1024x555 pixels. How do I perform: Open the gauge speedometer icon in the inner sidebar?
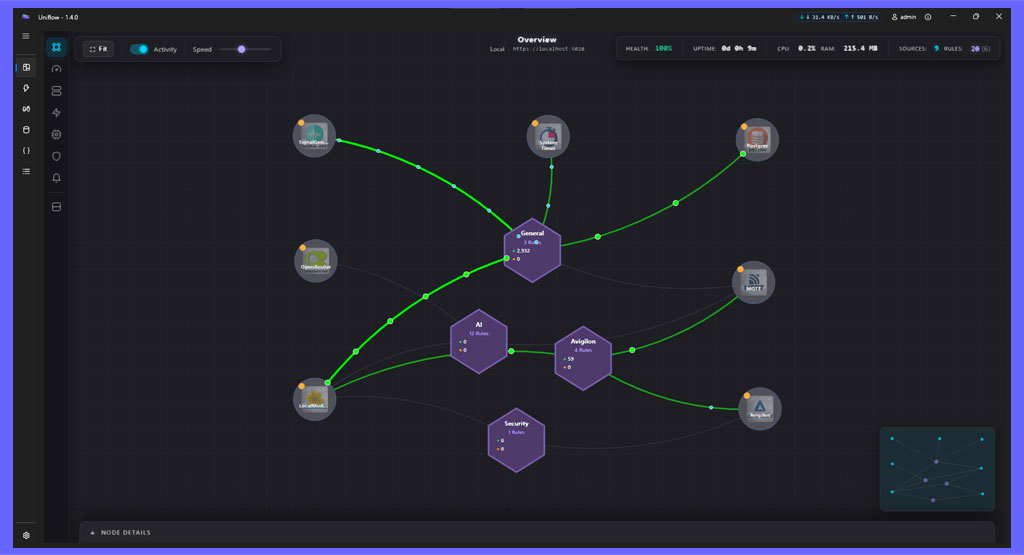pyautogui.click(x=57, y=69)
